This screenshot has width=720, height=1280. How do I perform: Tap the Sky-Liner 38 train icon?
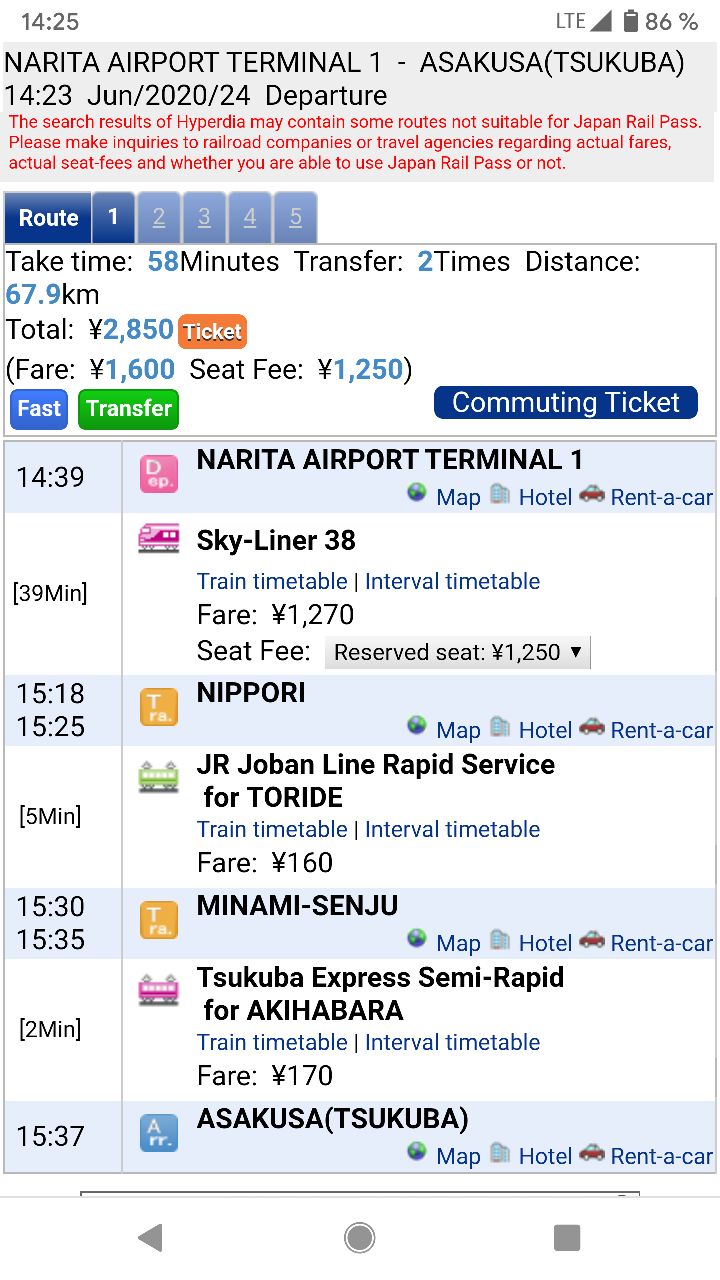(x=159, y=539)
